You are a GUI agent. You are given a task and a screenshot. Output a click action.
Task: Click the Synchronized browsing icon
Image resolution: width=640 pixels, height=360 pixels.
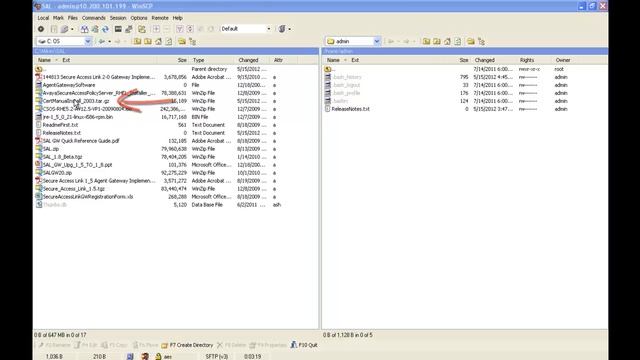click(x=142, y=29)
